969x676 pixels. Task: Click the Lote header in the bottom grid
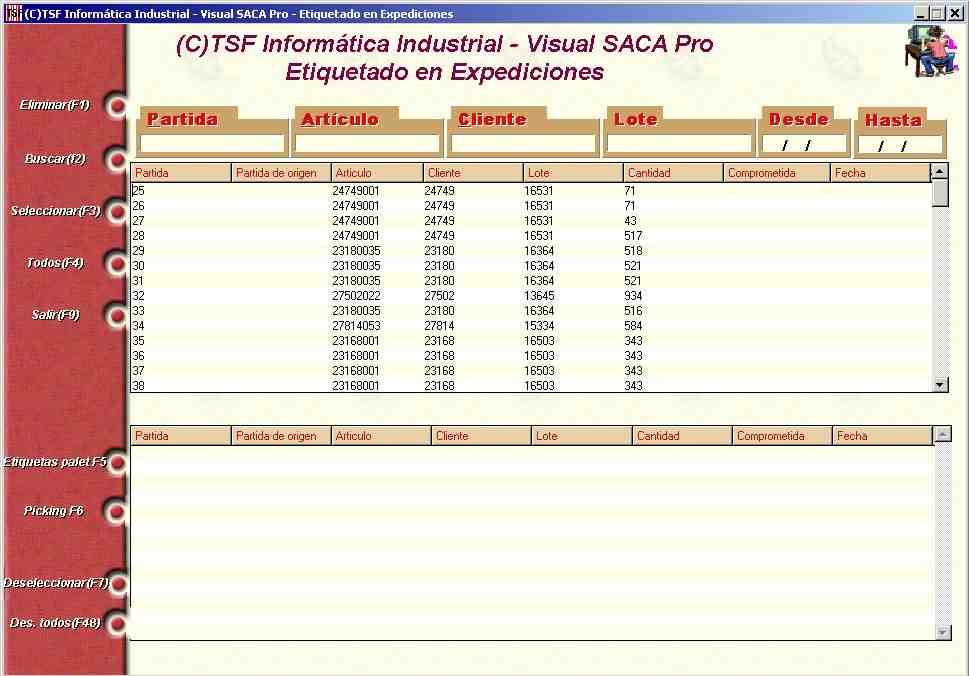pyautogui.click(x=582, y=436)
